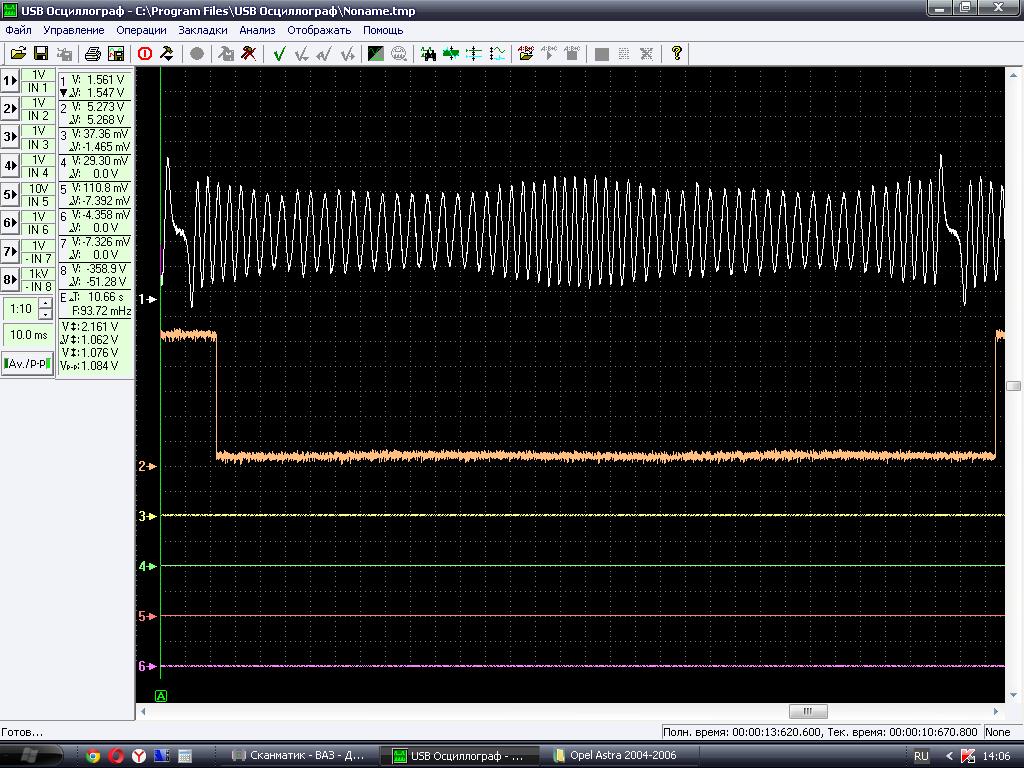Open the 1kV range selector for channel 8
This screenshot has width=1024, height=768.
[x=39, y=274]
